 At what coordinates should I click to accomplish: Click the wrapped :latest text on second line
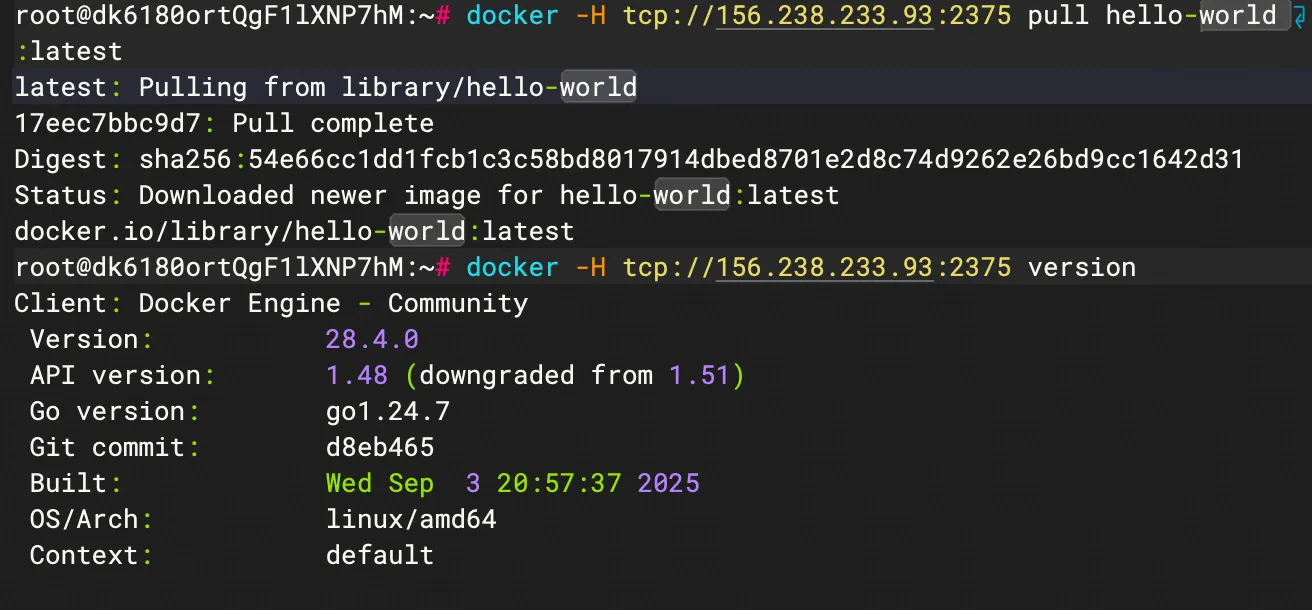(x=68, y=52)
